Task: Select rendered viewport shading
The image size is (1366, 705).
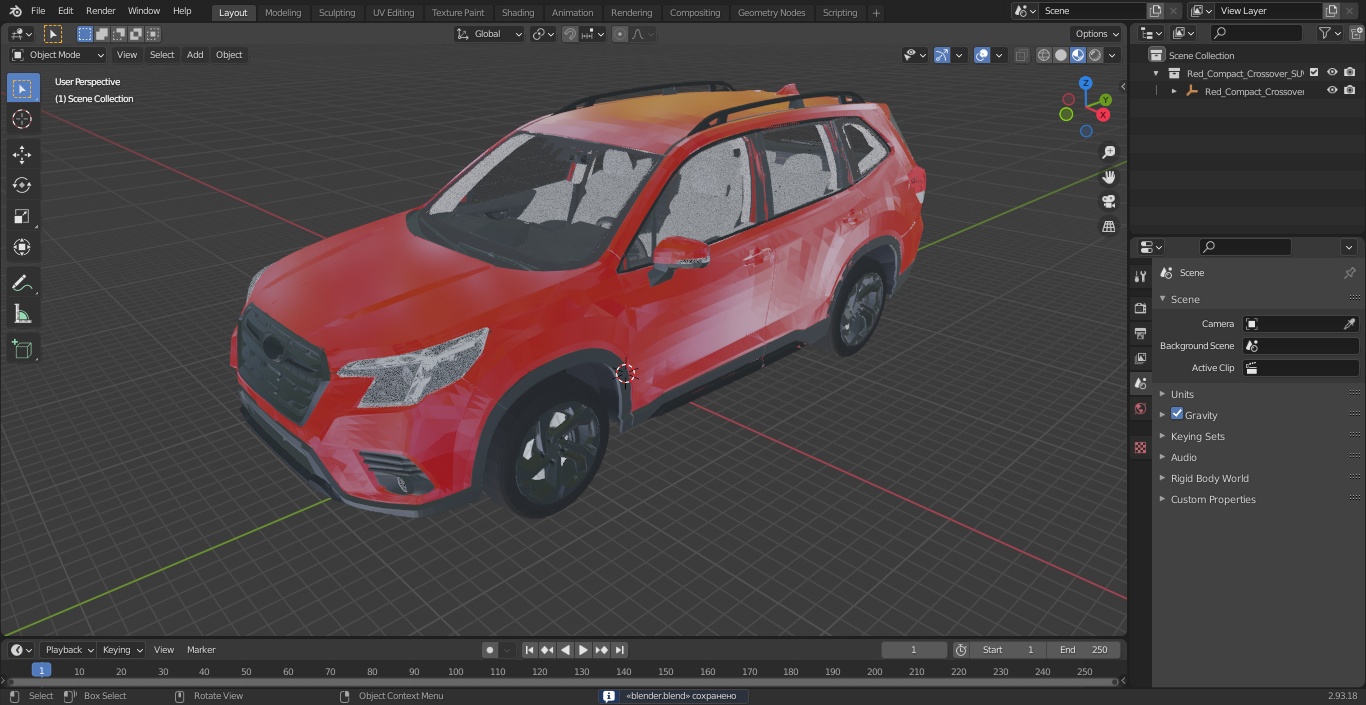Action: point(1095,55)
